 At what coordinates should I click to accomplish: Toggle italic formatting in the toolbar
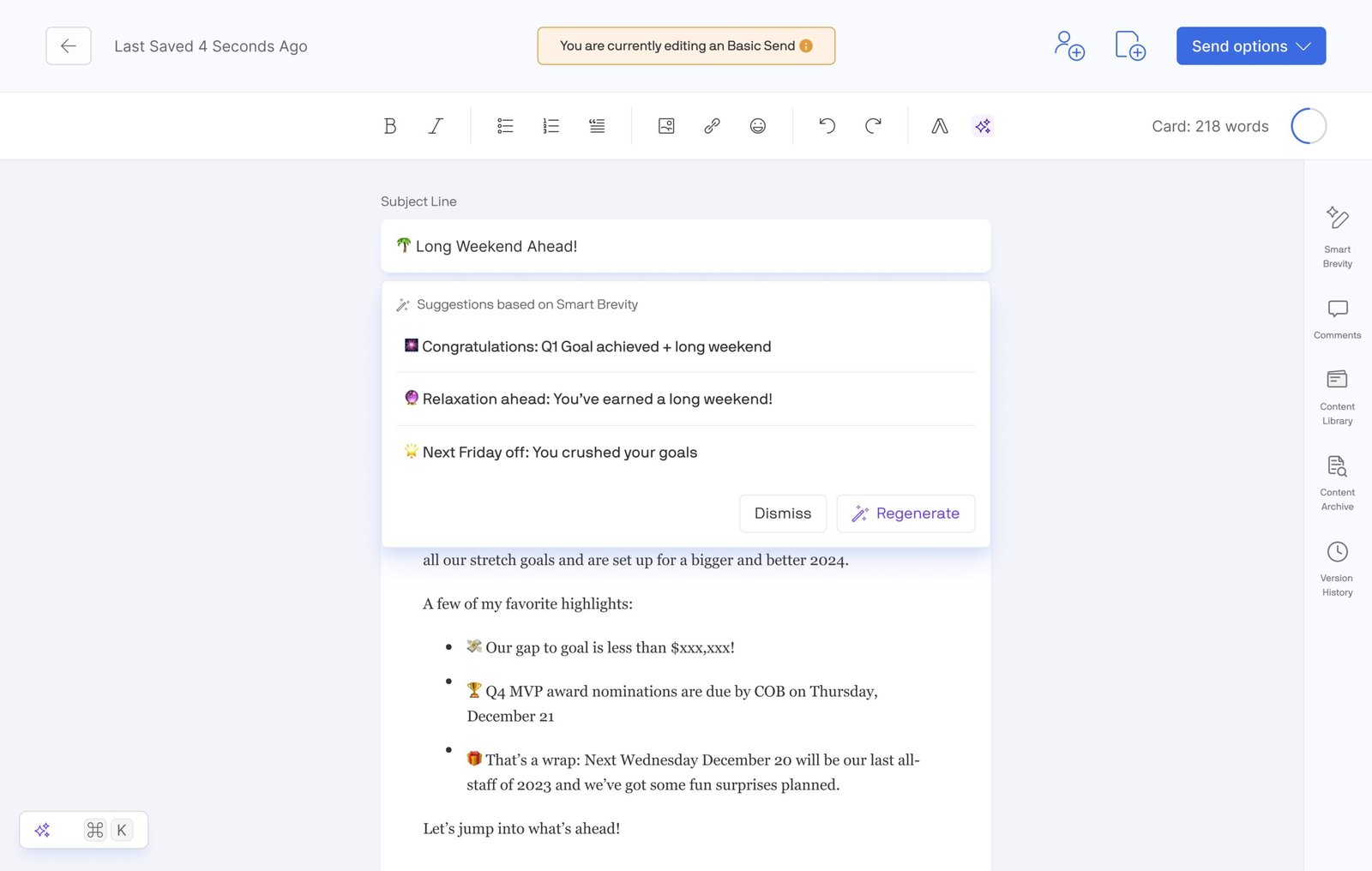pos(436,126)
